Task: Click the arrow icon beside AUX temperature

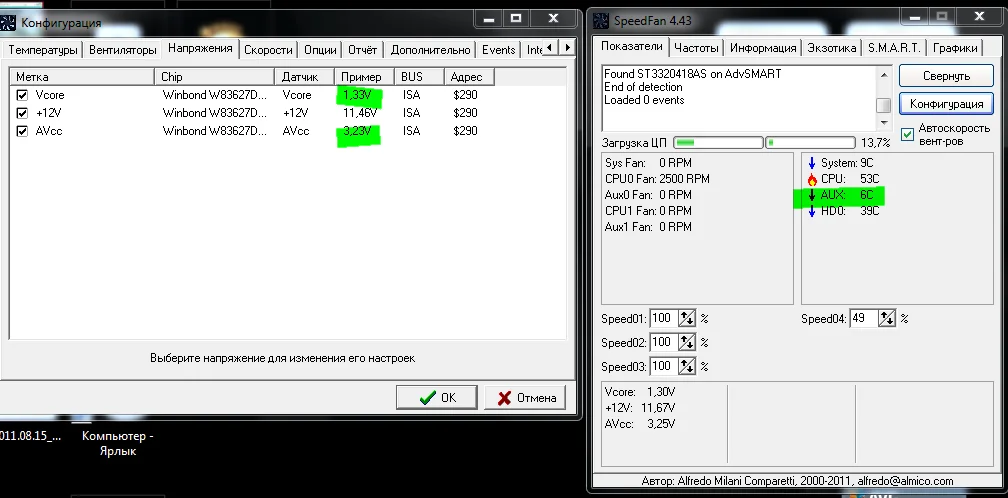Action: pyautogui.click(x=811, y=195)
